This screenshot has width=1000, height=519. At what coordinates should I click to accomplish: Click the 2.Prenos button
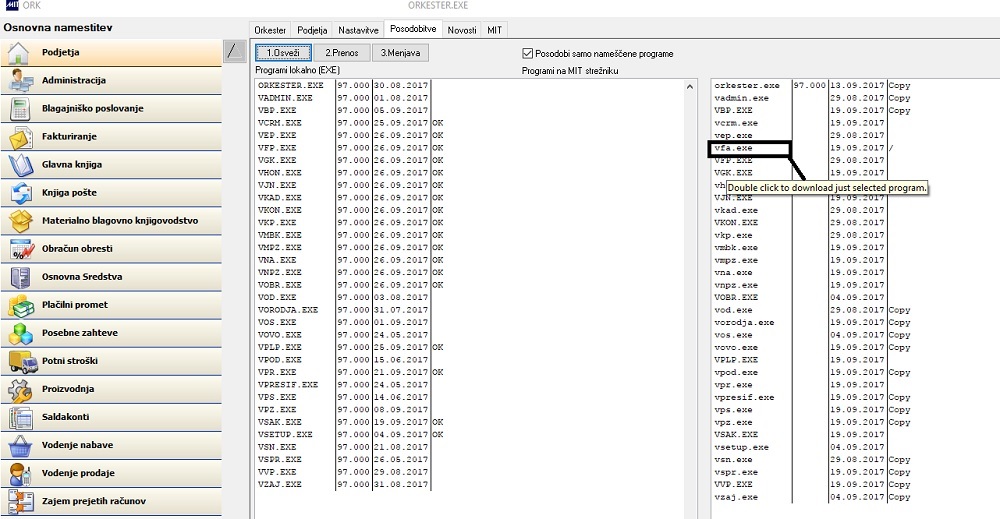tap(342, 52)
